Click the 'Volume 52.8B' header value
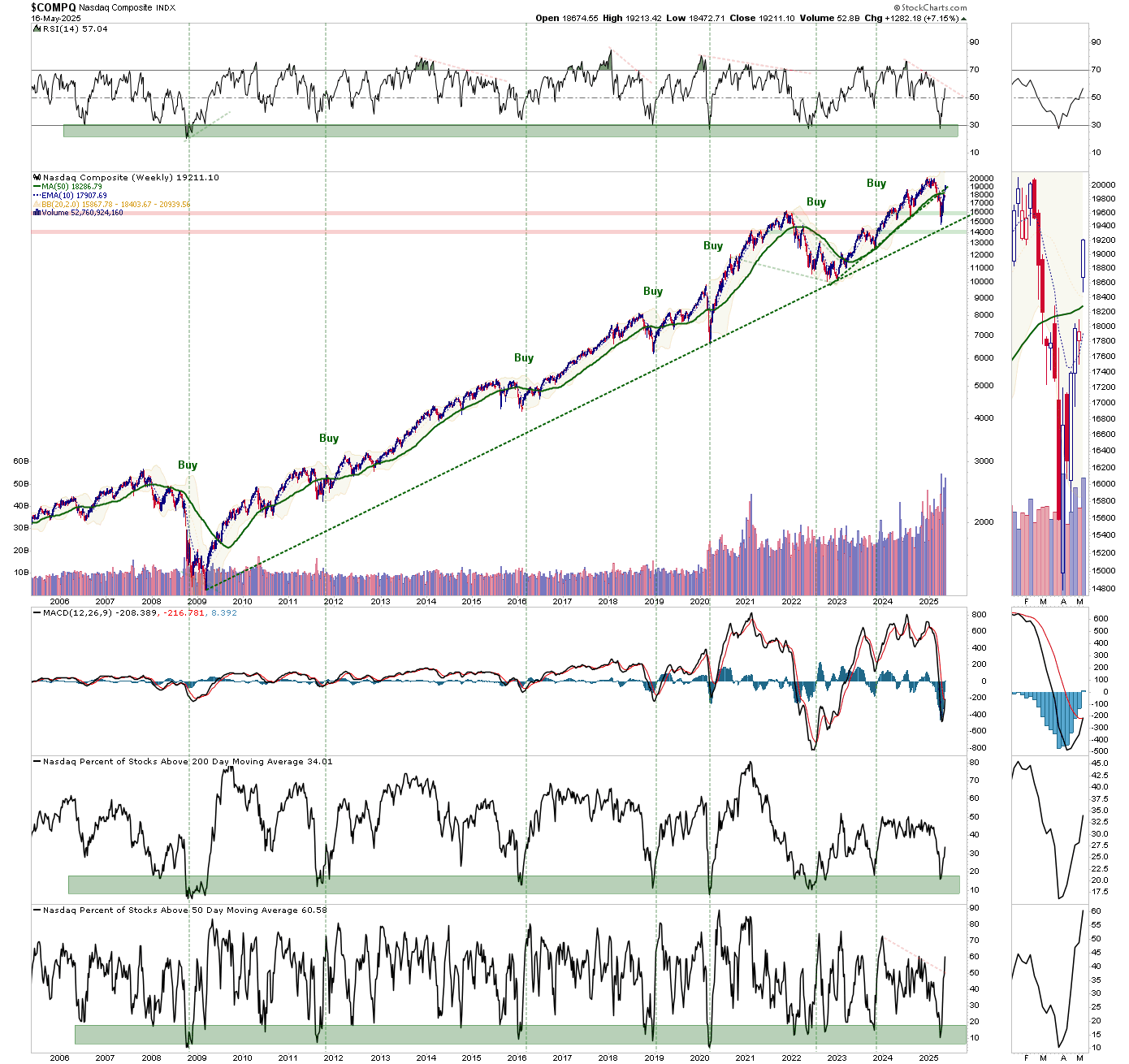 coord(829,18)
